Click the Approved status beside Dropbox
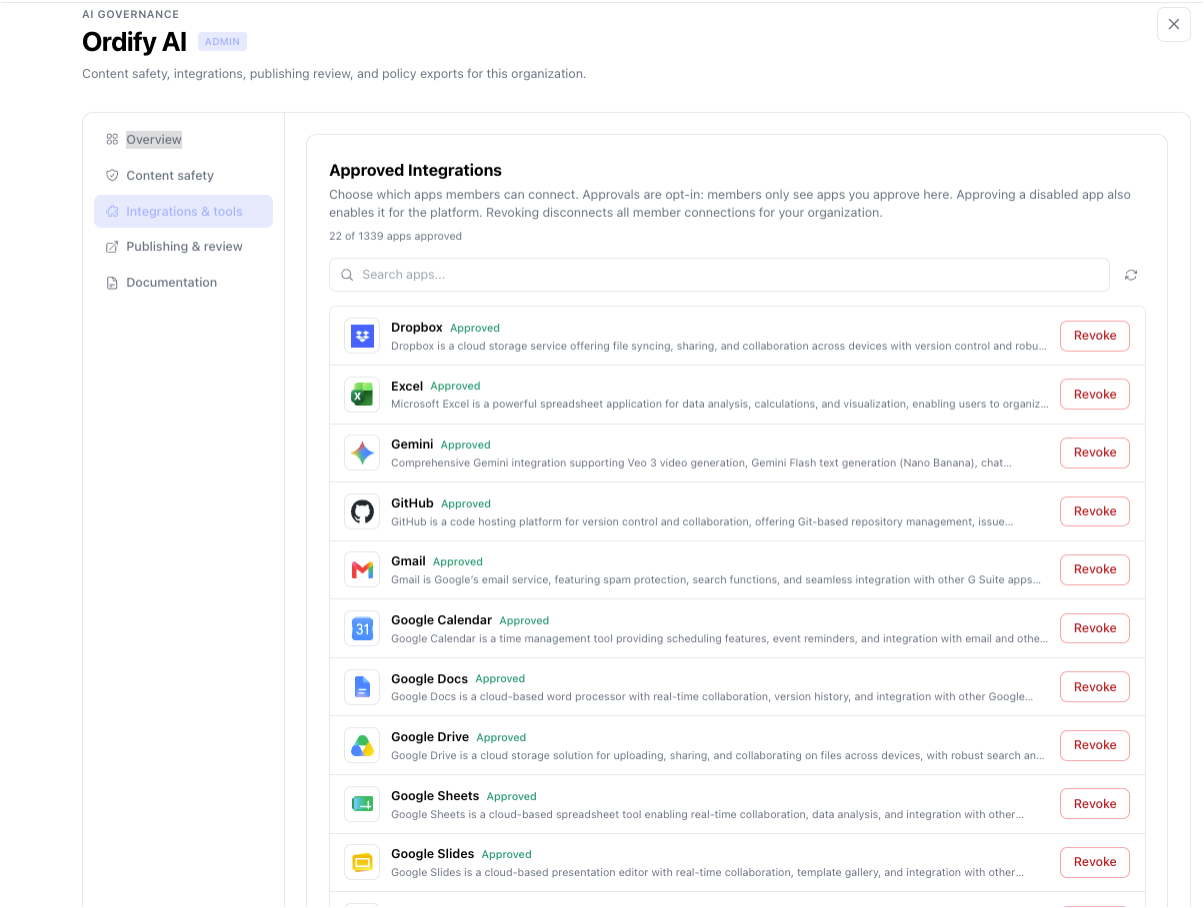This screenshot has height=908, width=1204. [475, 328]
